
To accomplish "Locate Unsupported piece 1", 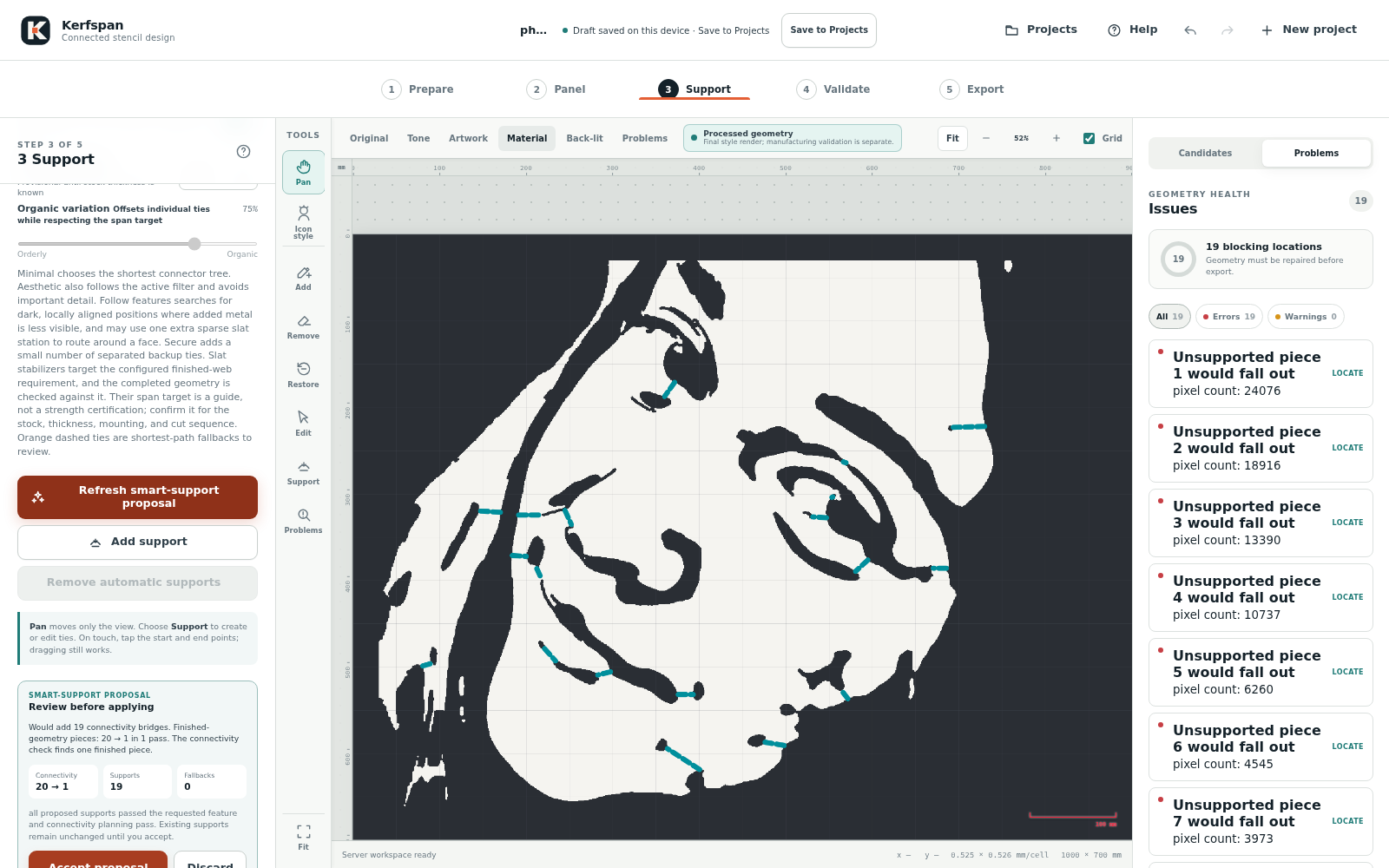I will coord(1347,373).
